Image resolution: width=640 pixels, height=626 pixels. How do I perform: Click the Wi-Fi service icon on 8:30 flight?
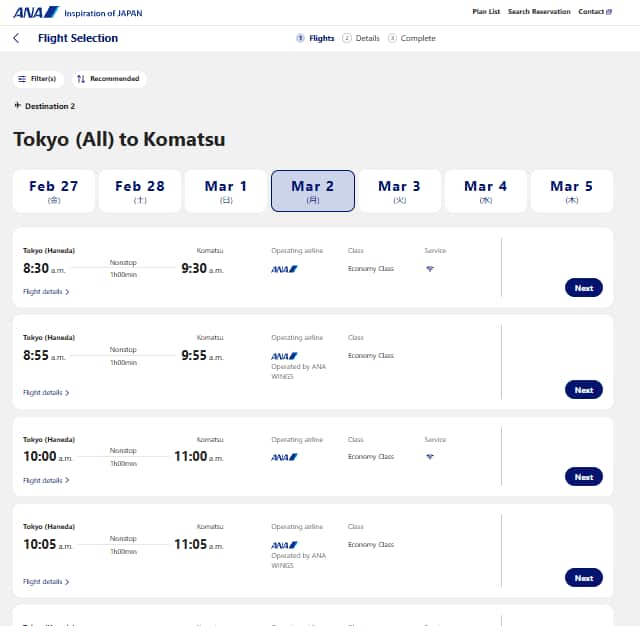430,269
